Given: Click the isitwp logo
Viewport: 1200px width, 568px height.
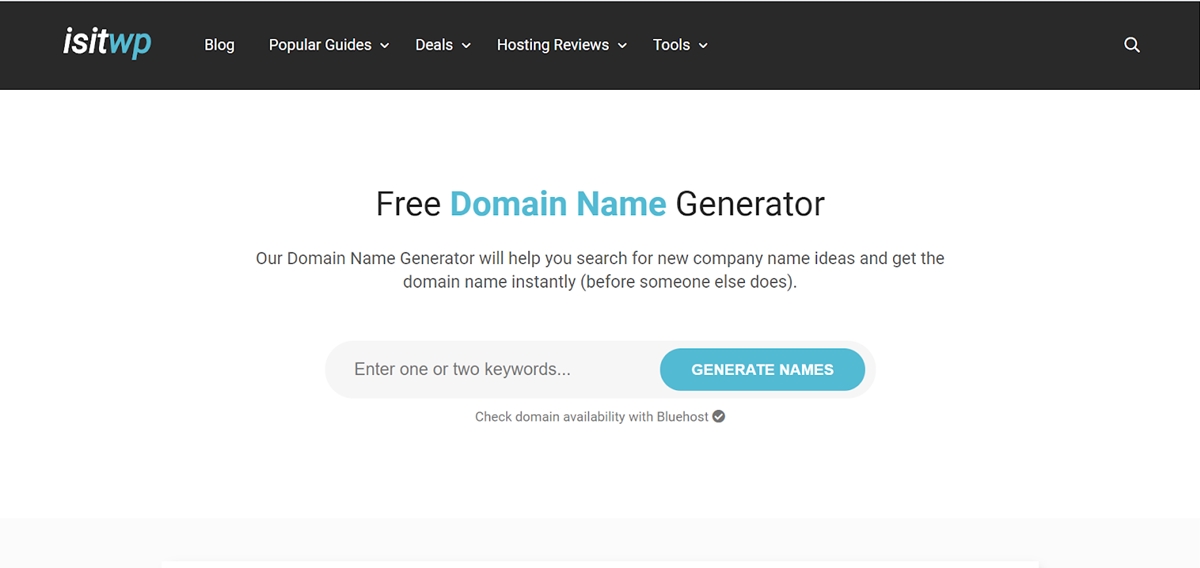Looking at the screenshot, I should (x=106, y=43).
